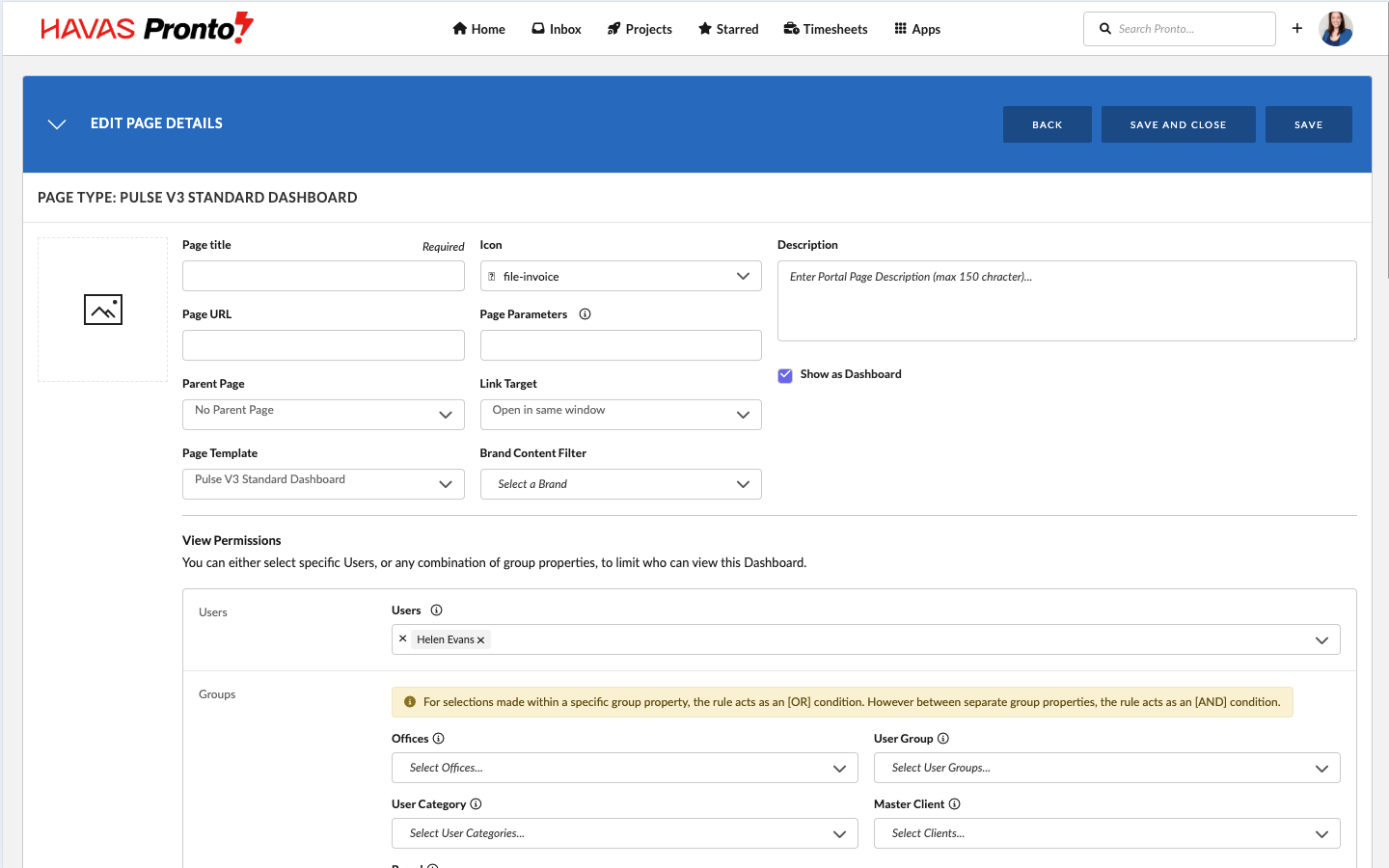Expand the Parent Page dropdown
This screenshot has width=1389, height=868.
pos(323,415)
